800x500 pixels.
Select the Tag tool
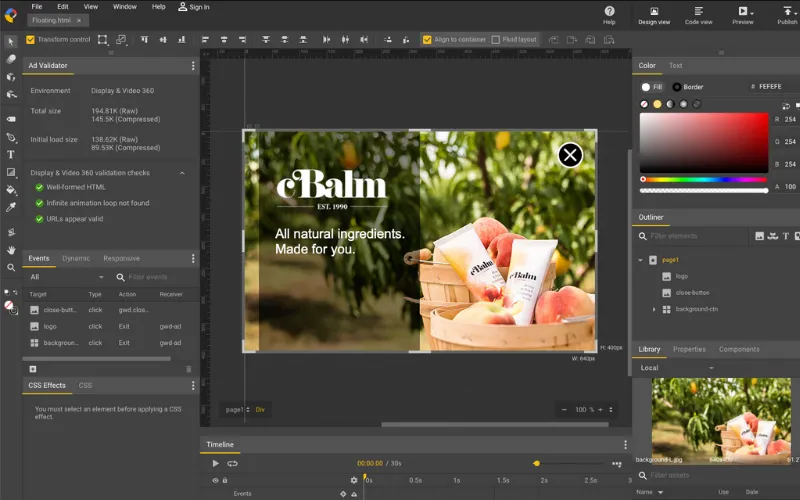click(11, 119)
